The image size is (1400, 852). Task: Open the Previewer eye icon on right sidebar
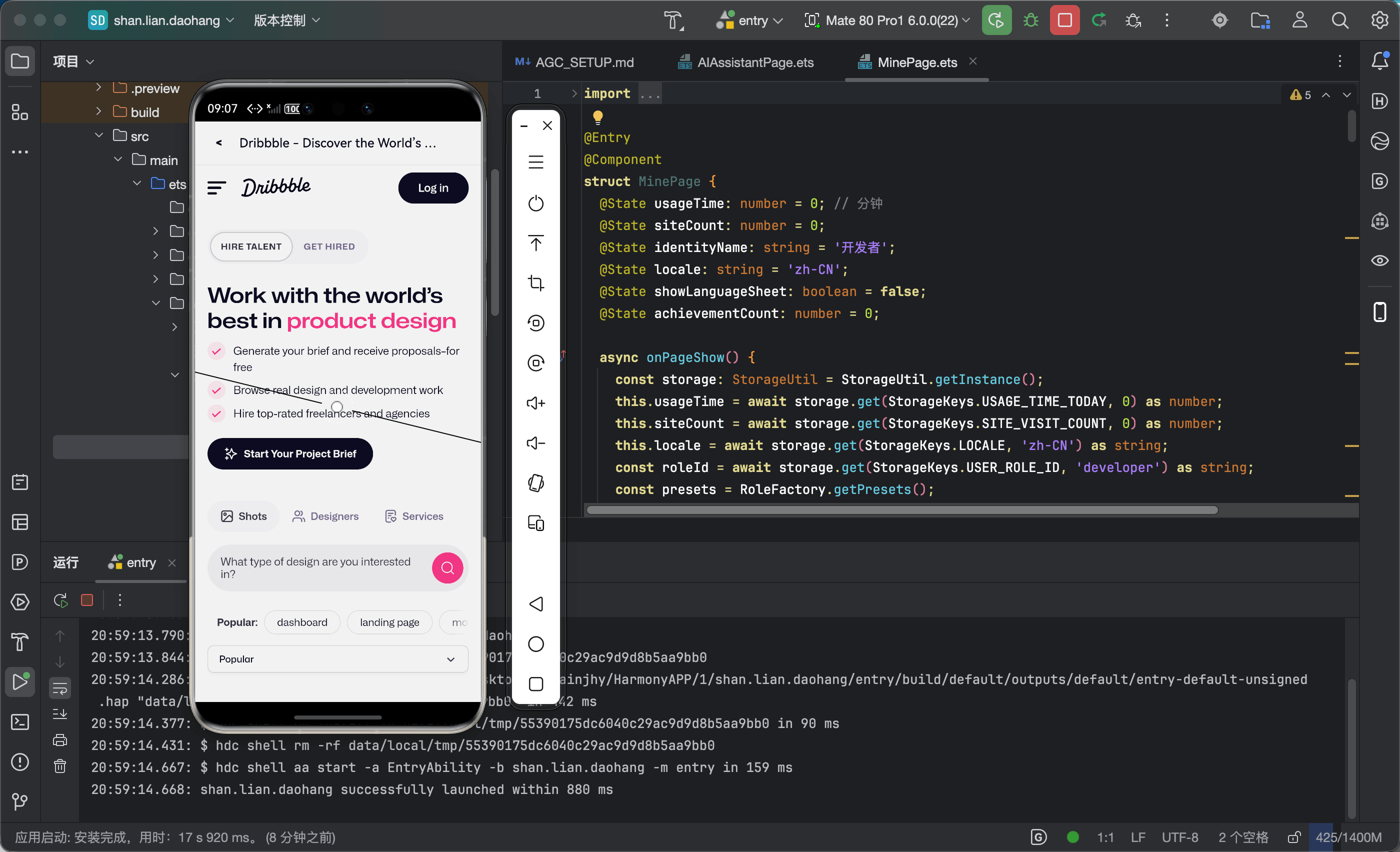[x=1379, y=260]
